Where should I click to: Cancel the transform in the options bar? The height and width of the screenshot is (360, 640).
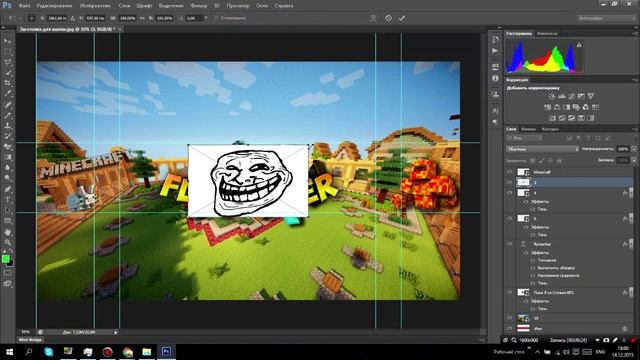(388, 18)
